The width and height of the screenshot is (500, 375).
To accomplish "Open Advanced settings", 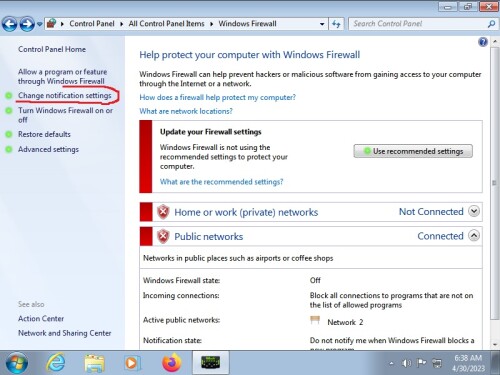I will pyautogui.click(x=48, y=149).
